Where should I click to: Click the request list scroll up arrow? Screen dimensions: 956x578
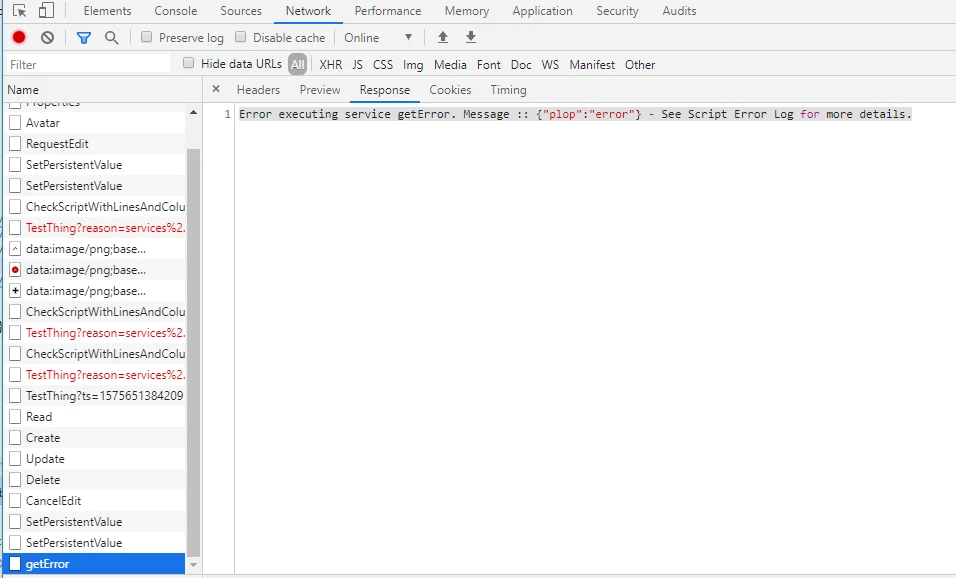[193, 112]
